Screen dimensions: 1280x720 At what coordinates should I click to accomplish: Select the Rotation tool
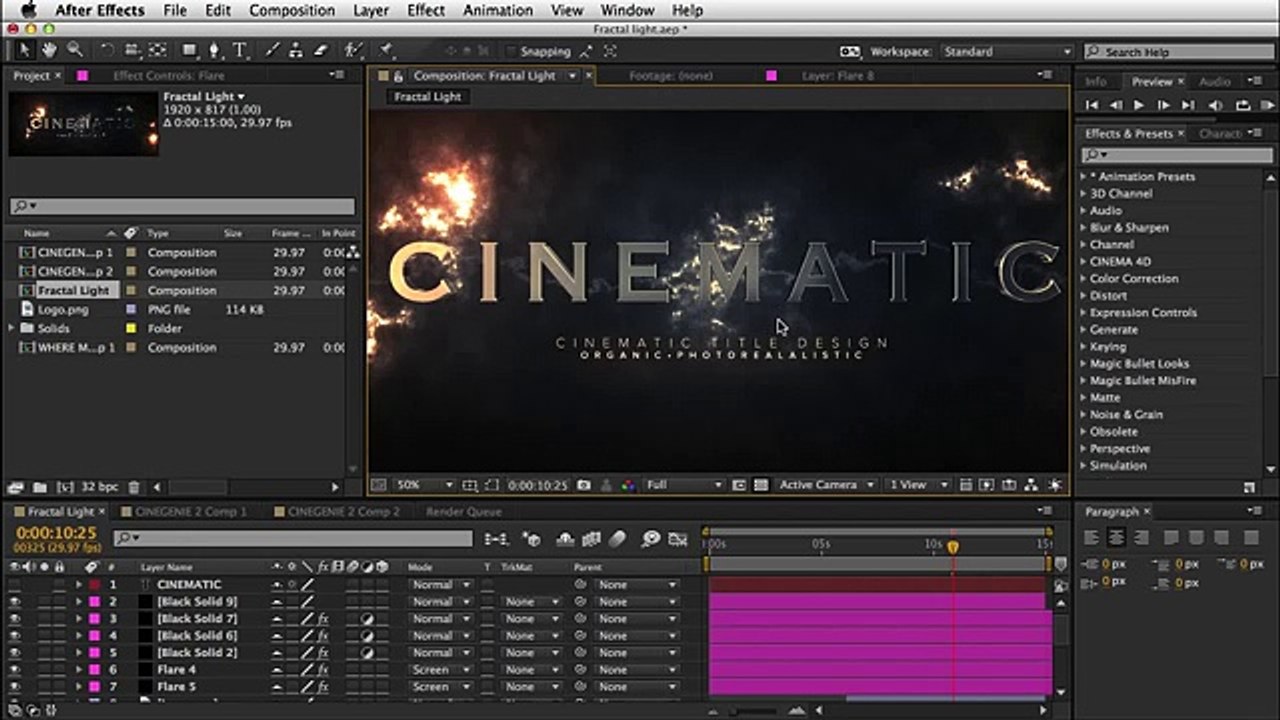(x=107, y=50)
